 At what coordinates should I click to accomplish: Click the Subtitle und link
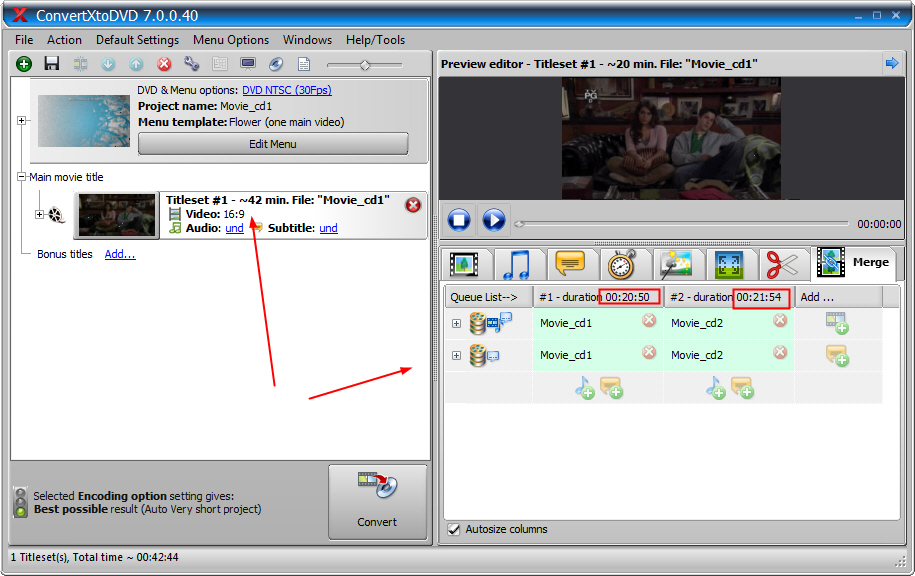tap(329, 228)
